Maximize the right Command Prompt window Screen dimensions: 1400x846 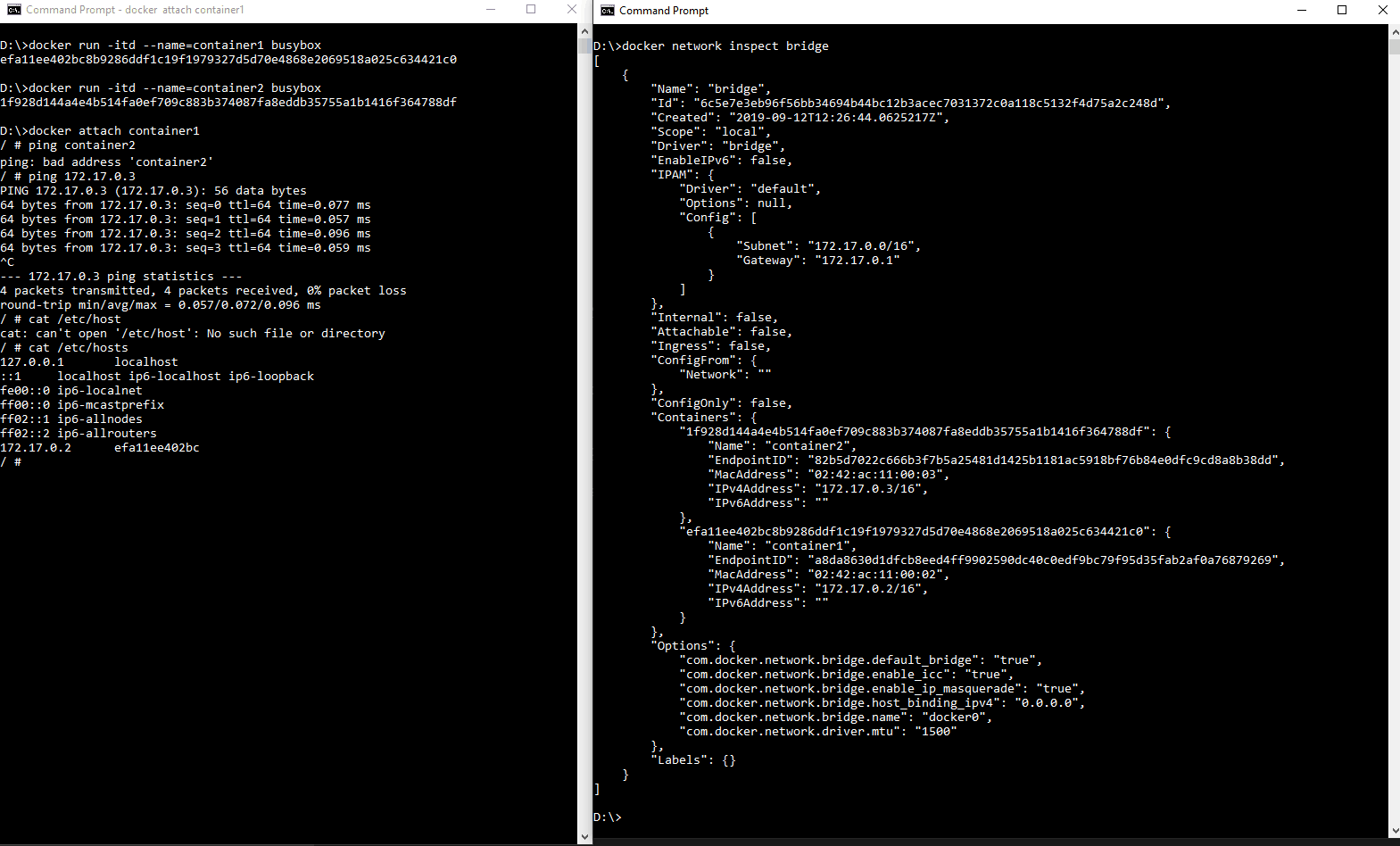point(1342,11)
